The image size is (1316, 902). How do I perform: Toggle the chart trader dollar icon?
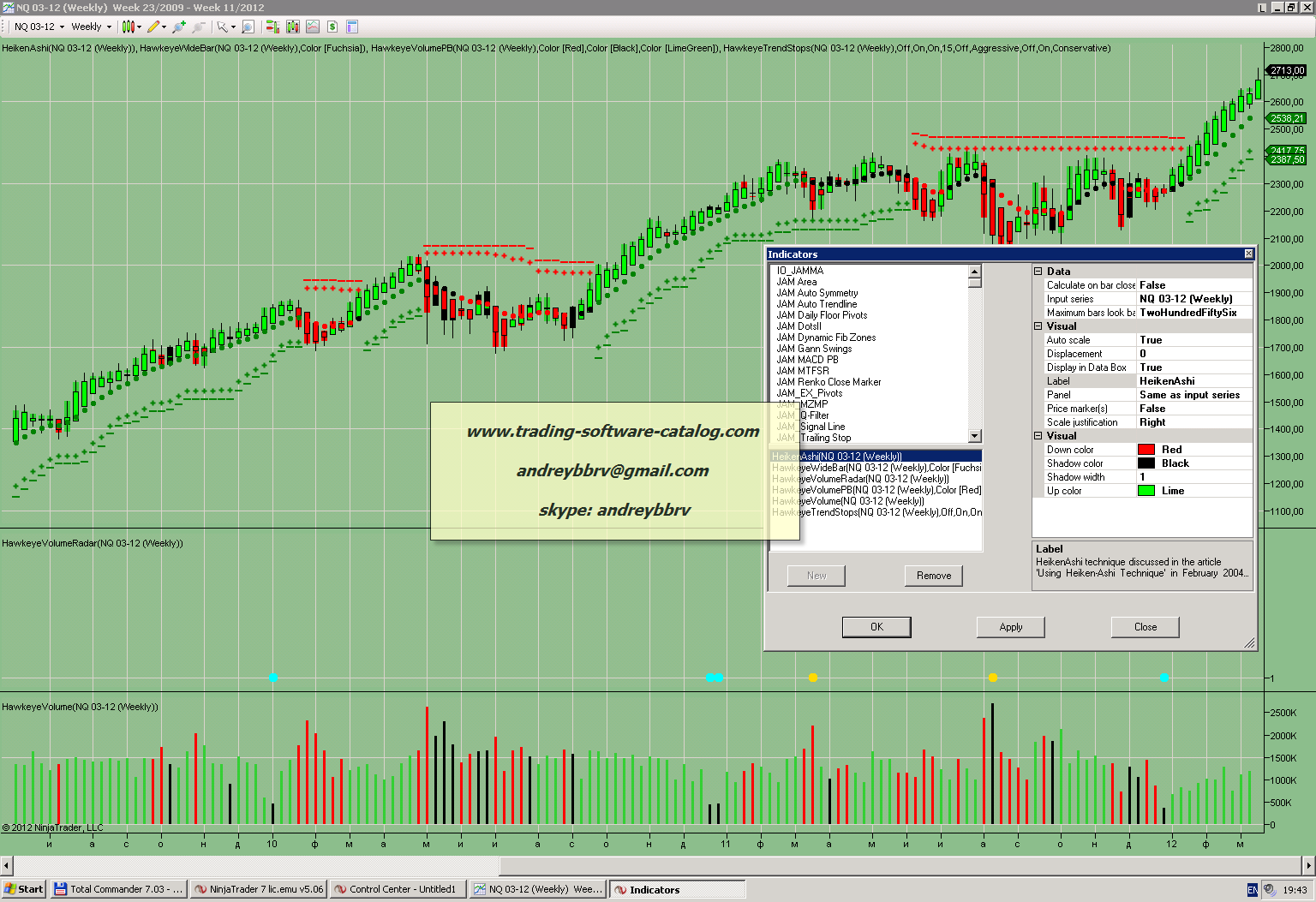click(x=332, y=27)
